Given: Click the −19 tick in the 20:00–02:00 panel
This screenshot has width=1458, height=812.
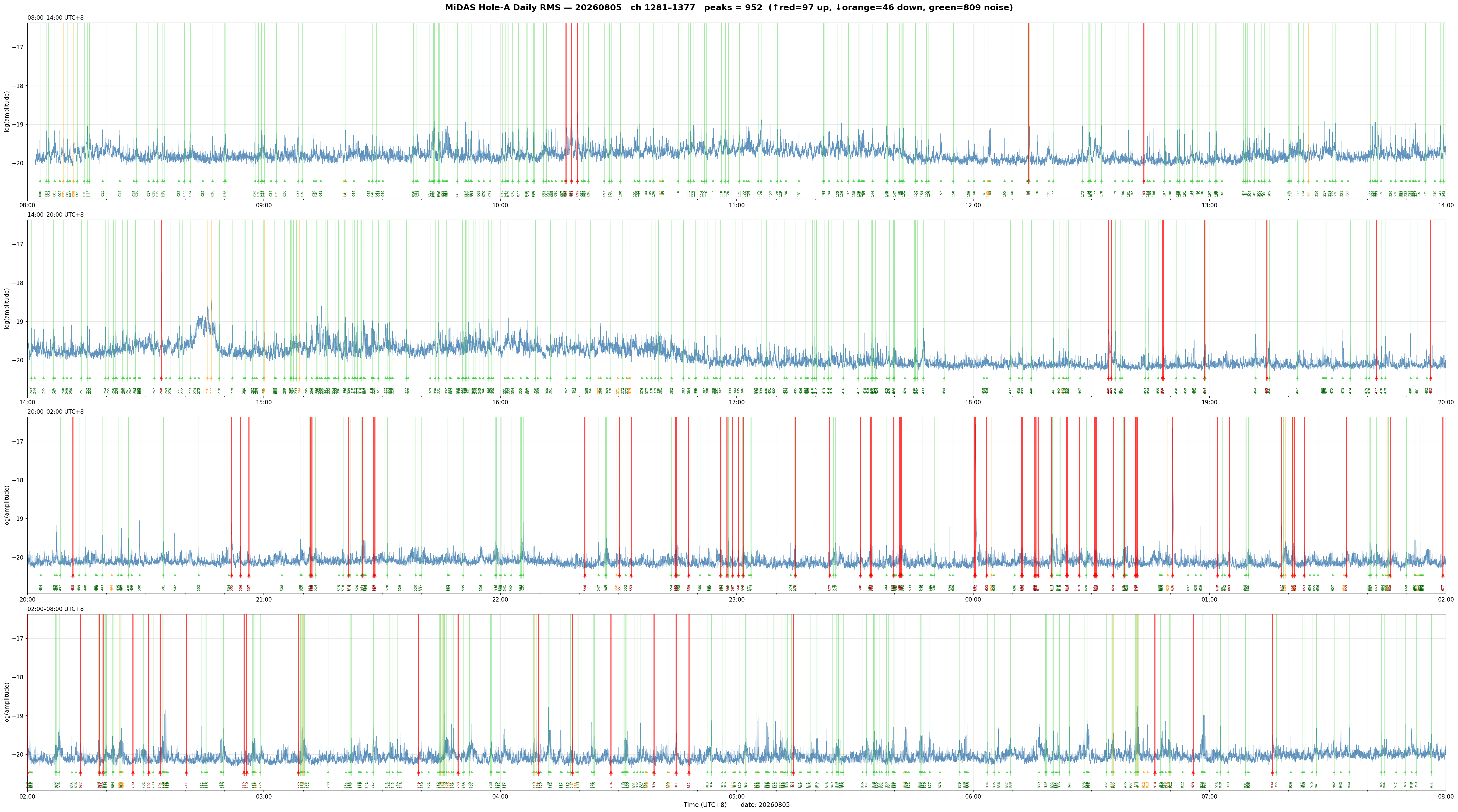Looking at the screenshot, I should coord(18,519).
